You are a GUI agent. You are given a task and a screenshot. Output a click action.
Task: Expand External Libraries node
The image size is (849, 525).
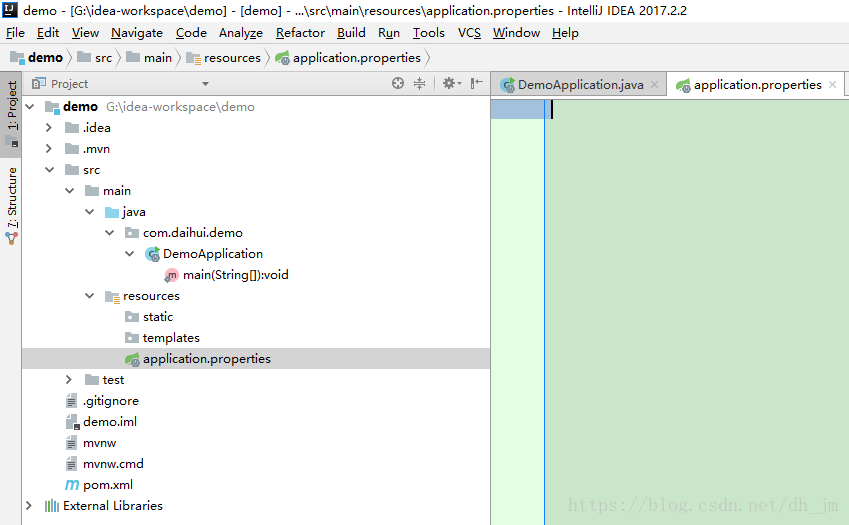[x=29, y=506]
